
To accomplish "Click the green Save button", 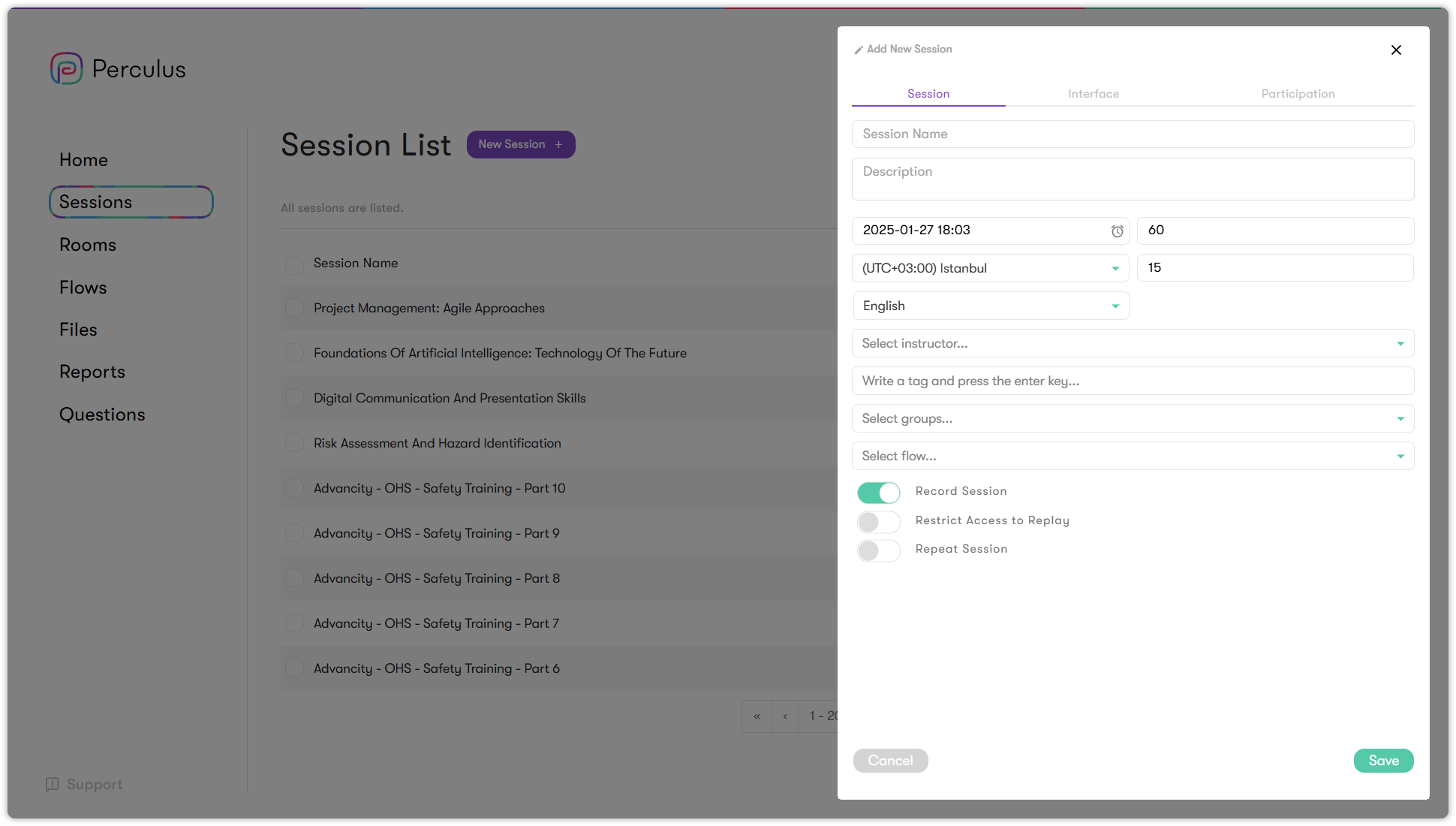I will pos(1383,761).
